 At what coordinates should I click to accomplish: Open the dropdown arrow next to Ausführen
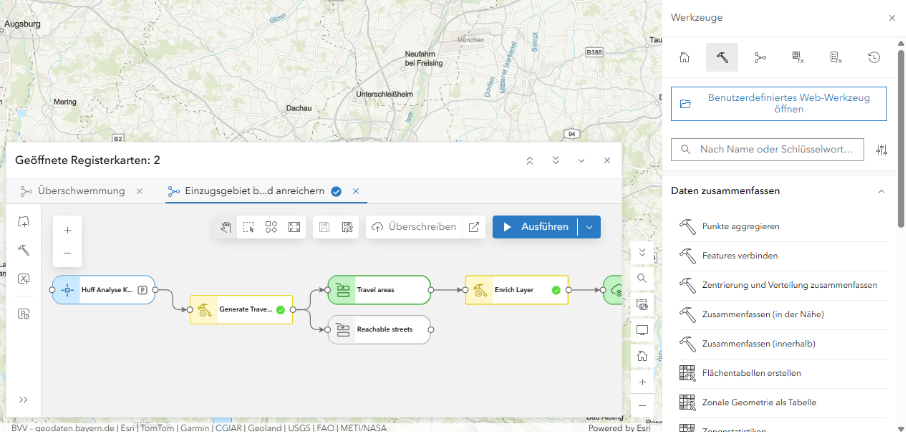point(589,227)
